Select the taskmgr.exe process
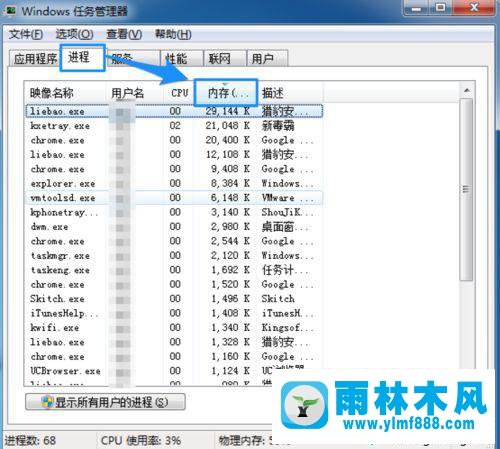 [x=174, y=256]
